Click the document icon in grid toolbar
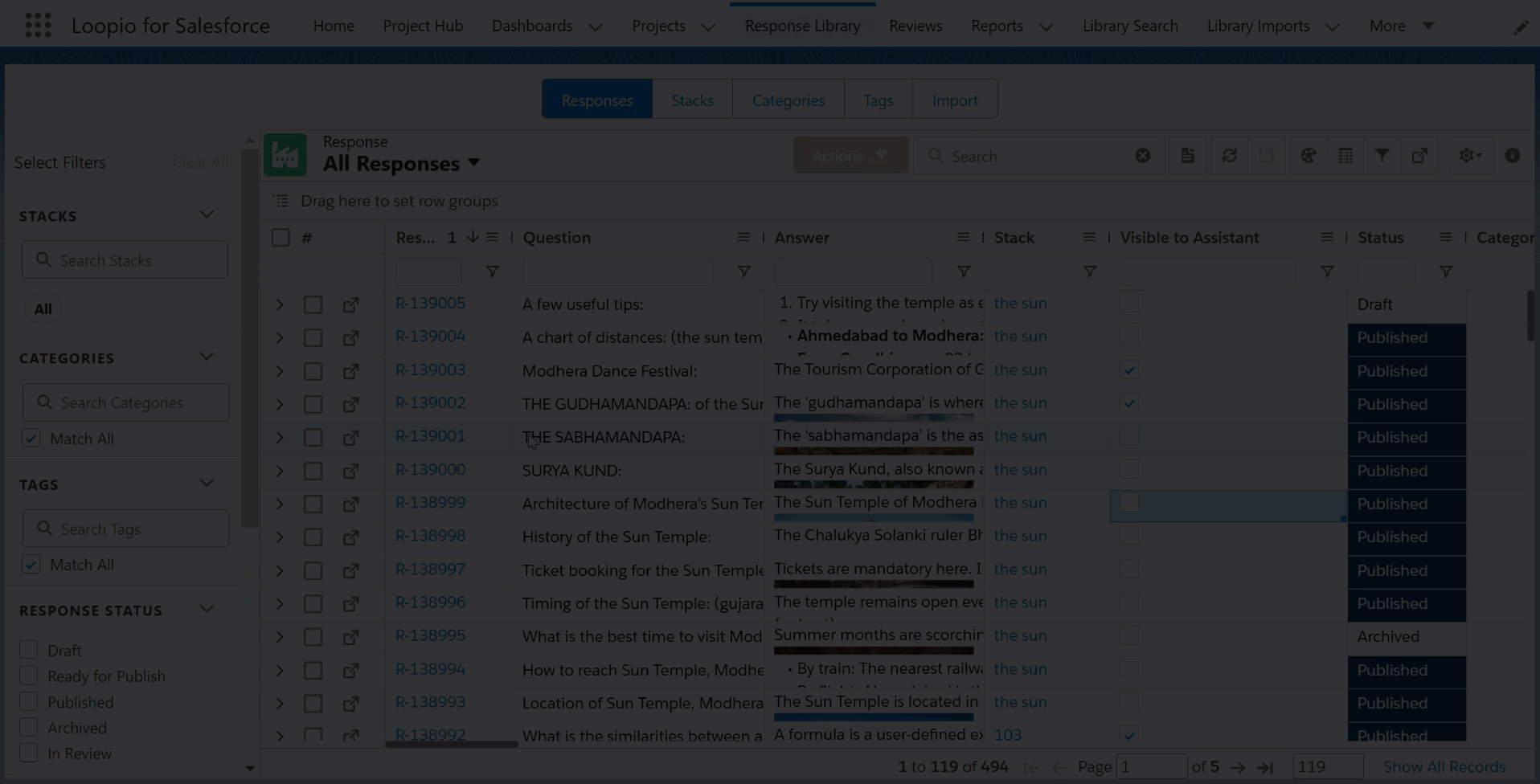The image size is (1540, 784). (x=1187, y=156)
